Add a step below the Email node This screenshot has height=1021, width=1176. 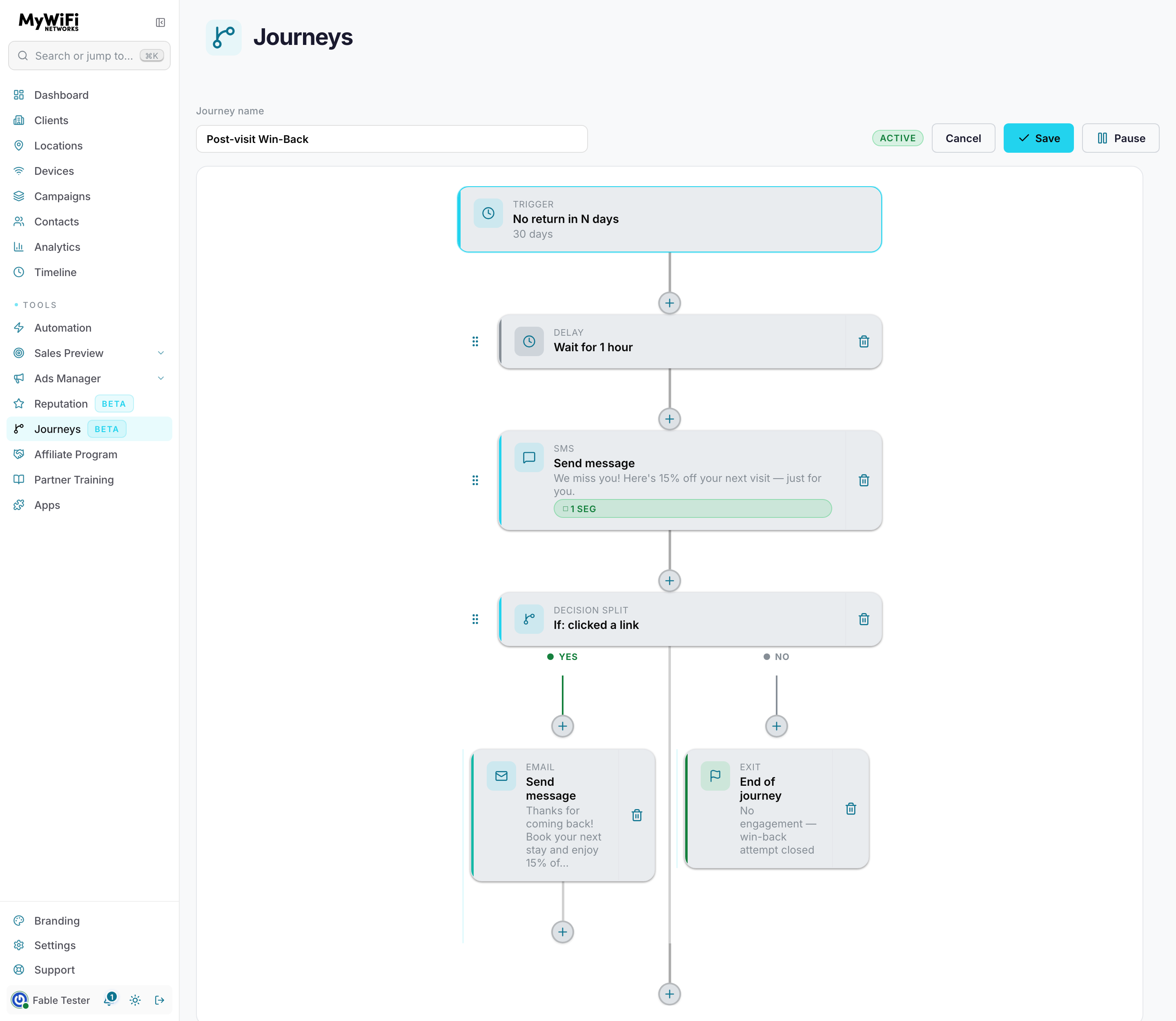[x=562, y=932]
